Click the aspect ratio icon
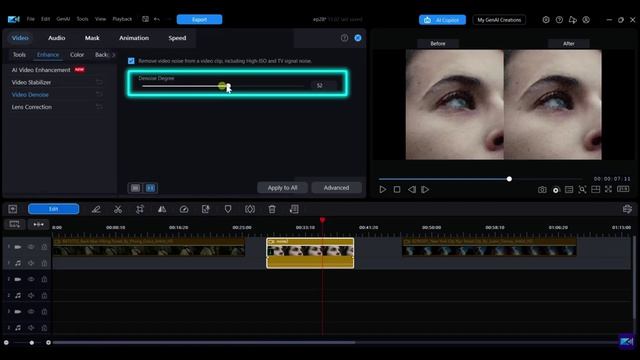The height and width of the screenshot is (360, 640). pos(623,189)
